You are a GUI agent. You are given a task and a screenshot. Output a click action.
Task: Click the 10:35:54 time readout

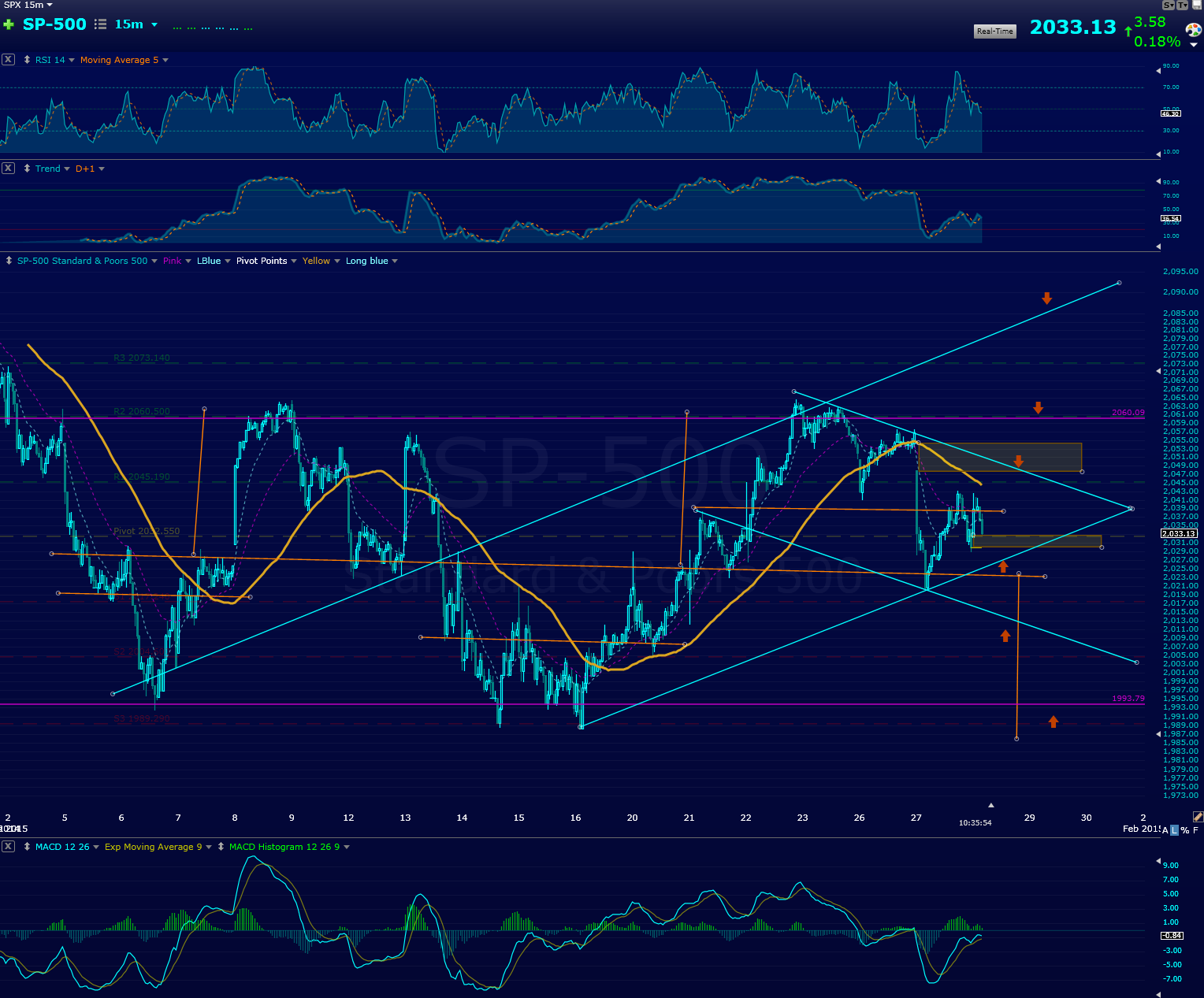pos(975,822)
